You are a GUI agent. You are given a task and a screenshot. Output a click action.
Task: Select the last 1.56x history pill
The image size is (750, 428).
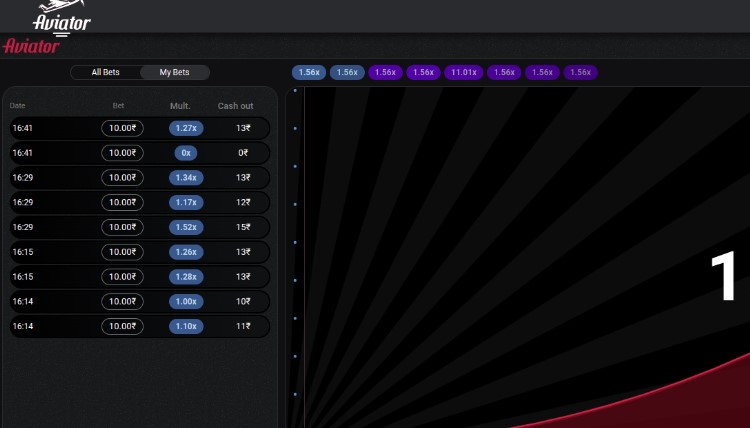(580, 72)
